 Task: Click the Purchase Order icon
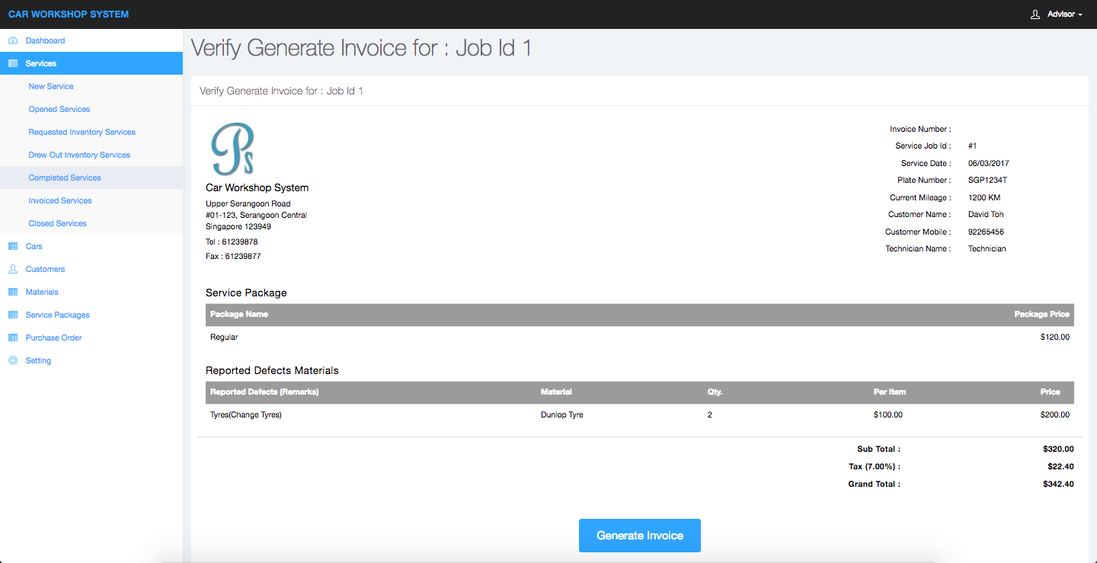pyautogui.click(x=13, y=338)
